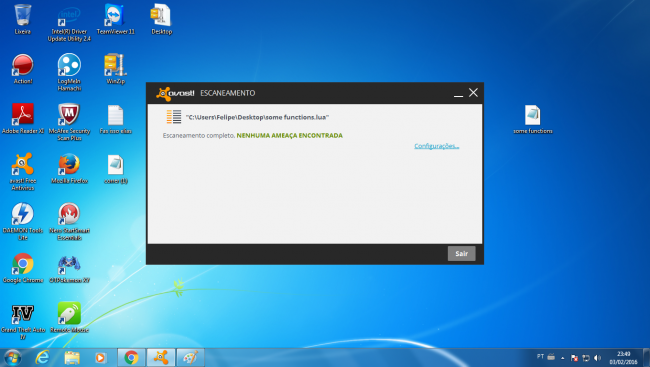Select the 'comer (1)' file icon
This screenshot has height=367, width=650.
115,169
